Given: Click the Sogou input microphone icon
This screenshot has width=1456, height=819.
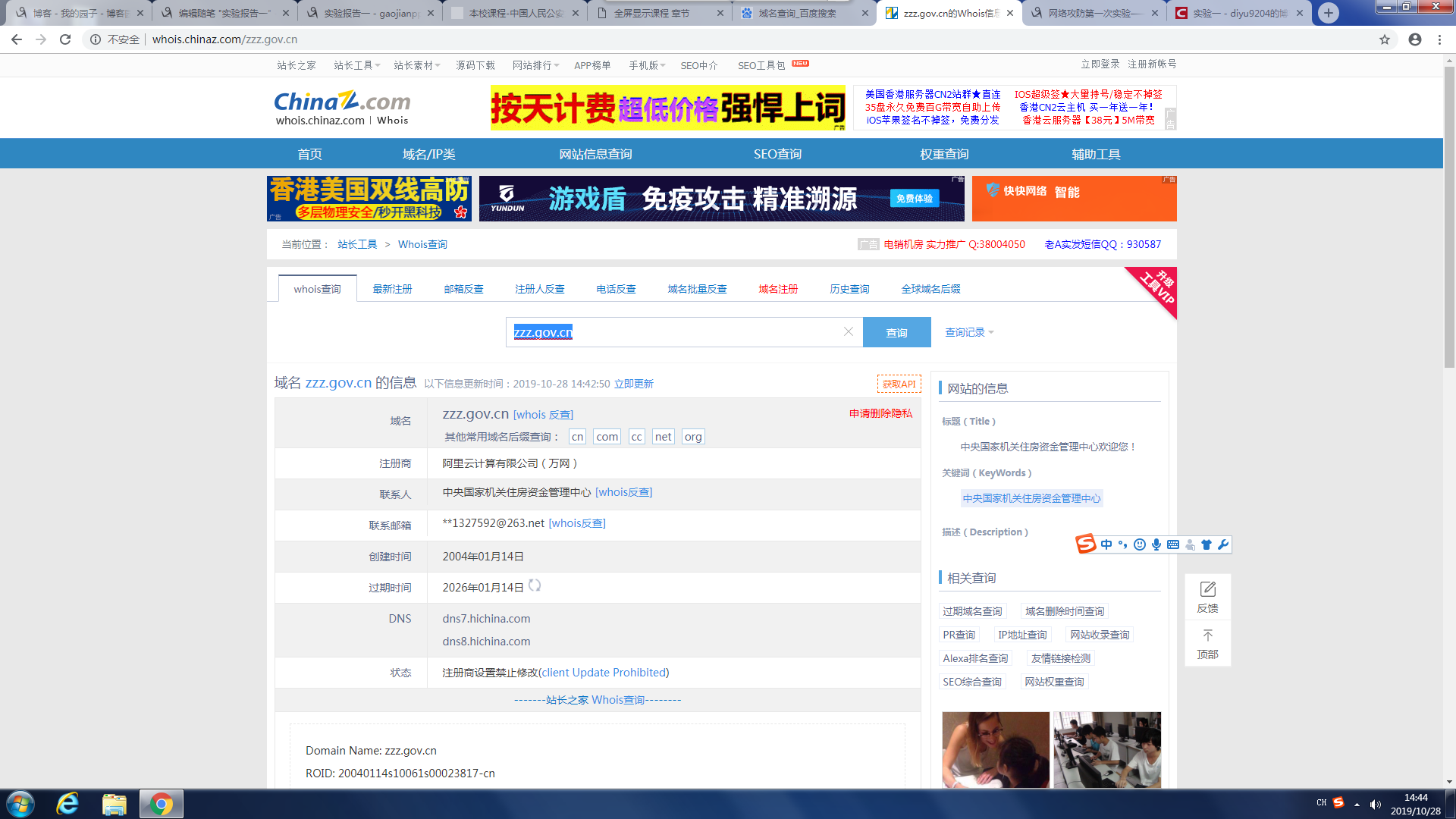Looking at the screenshot, I should coord(1156,544).
